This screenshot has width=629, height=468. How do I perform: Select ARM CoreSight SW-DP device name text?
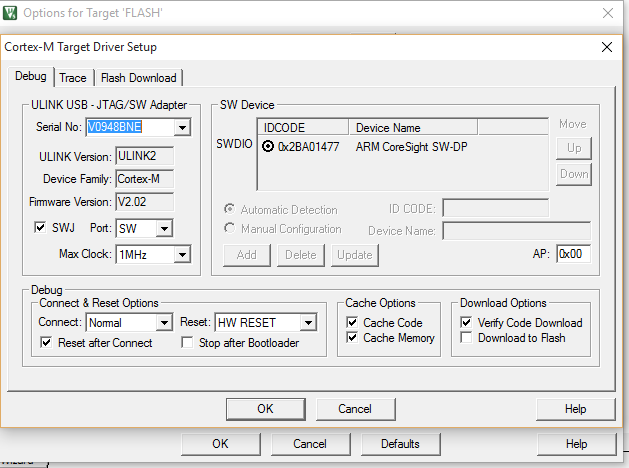point(412,147)
